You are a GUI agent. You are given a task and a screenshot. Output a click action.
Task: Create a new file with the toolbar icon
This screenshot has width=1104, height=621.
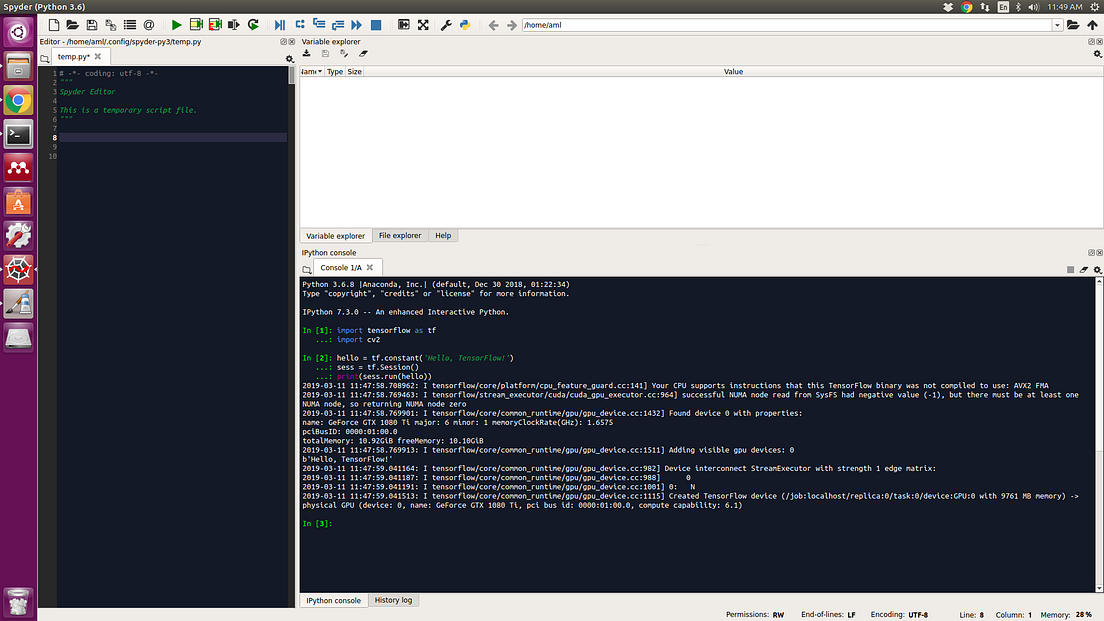(54, 25)
